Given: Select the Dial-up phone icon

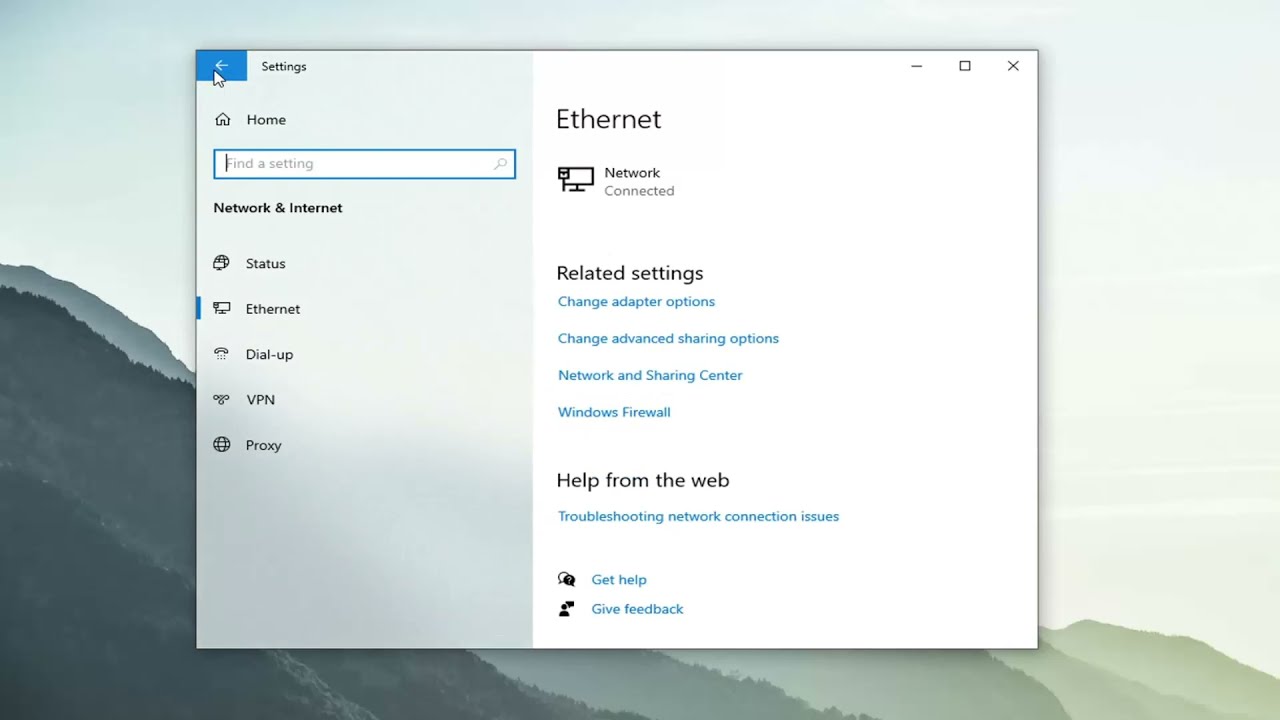Looking at the screenshot, I should [222, 354].
